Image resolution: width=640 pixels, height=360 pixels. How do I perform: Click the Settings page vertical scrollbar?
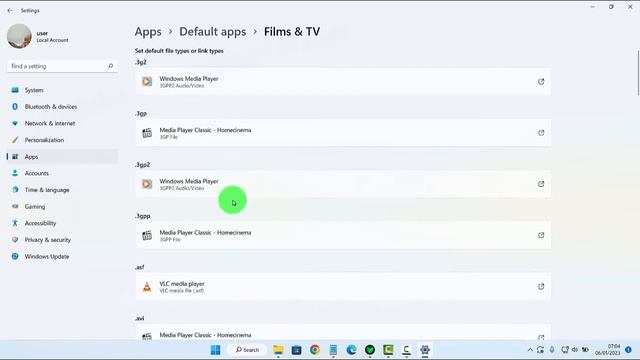point(638,73)
